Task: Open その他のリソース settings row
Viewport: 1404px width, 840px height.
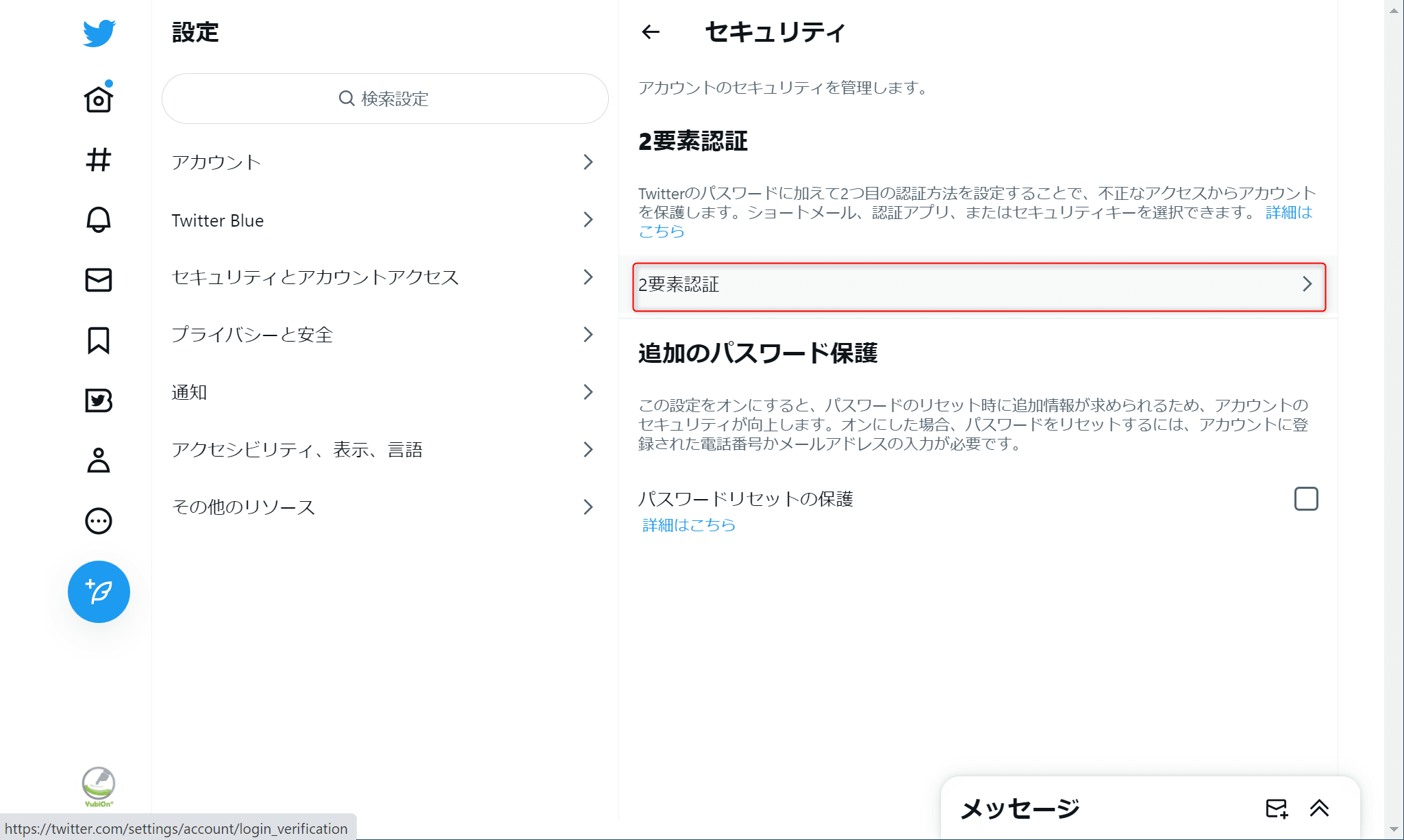Action: (385, 507)
